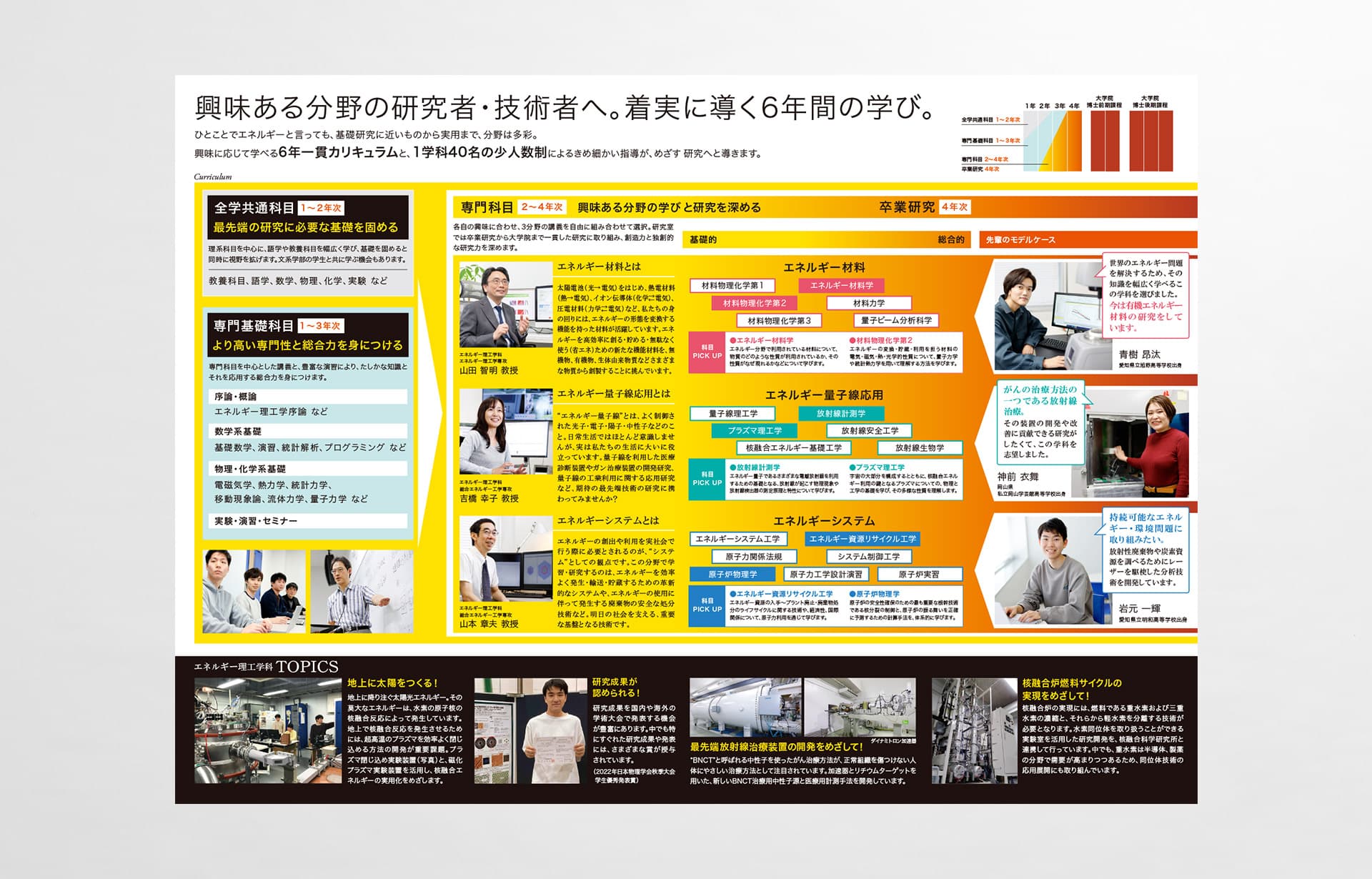The height and width of the screenshot is (879, 1372).
Task: Select the 原子力関係法規 course box
Action: click(753, 557)
